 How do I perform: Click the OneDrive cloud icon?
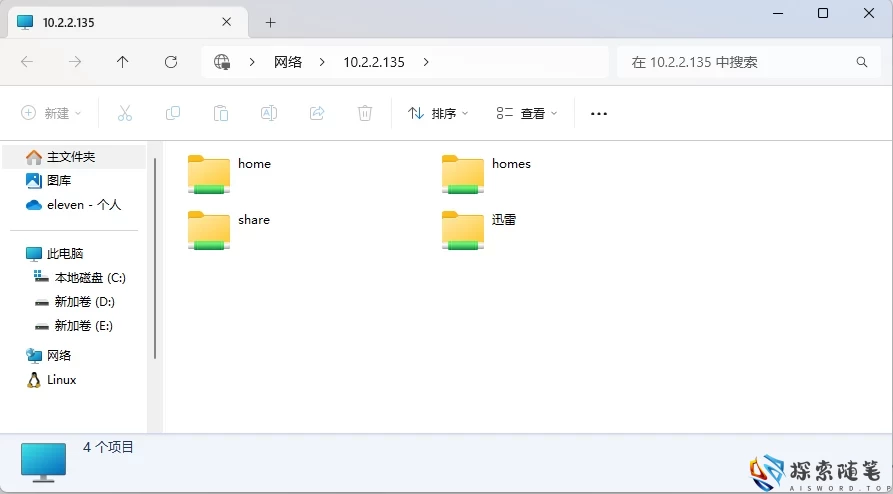pyautogui.click(x=34, y=205)
